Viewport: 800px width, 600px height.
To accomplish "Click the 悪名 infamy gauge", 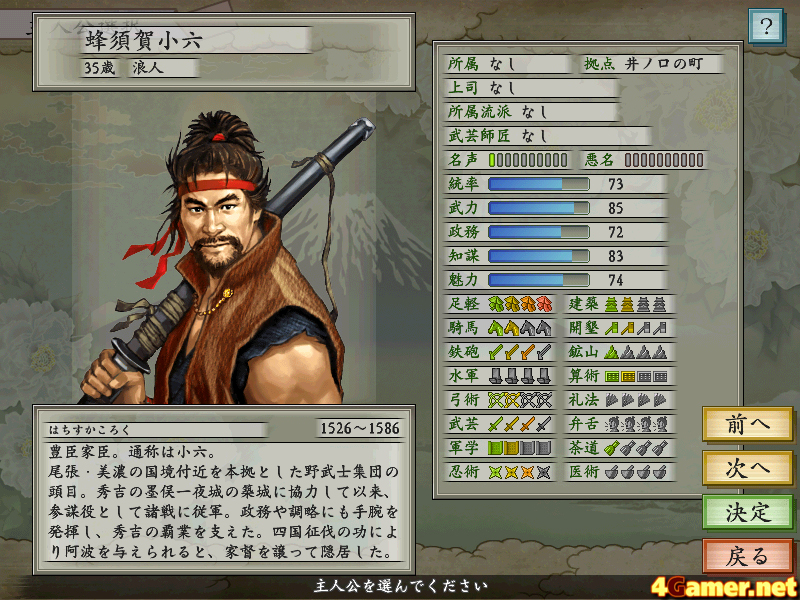I will pyautogui.click(x=664, y=160).
